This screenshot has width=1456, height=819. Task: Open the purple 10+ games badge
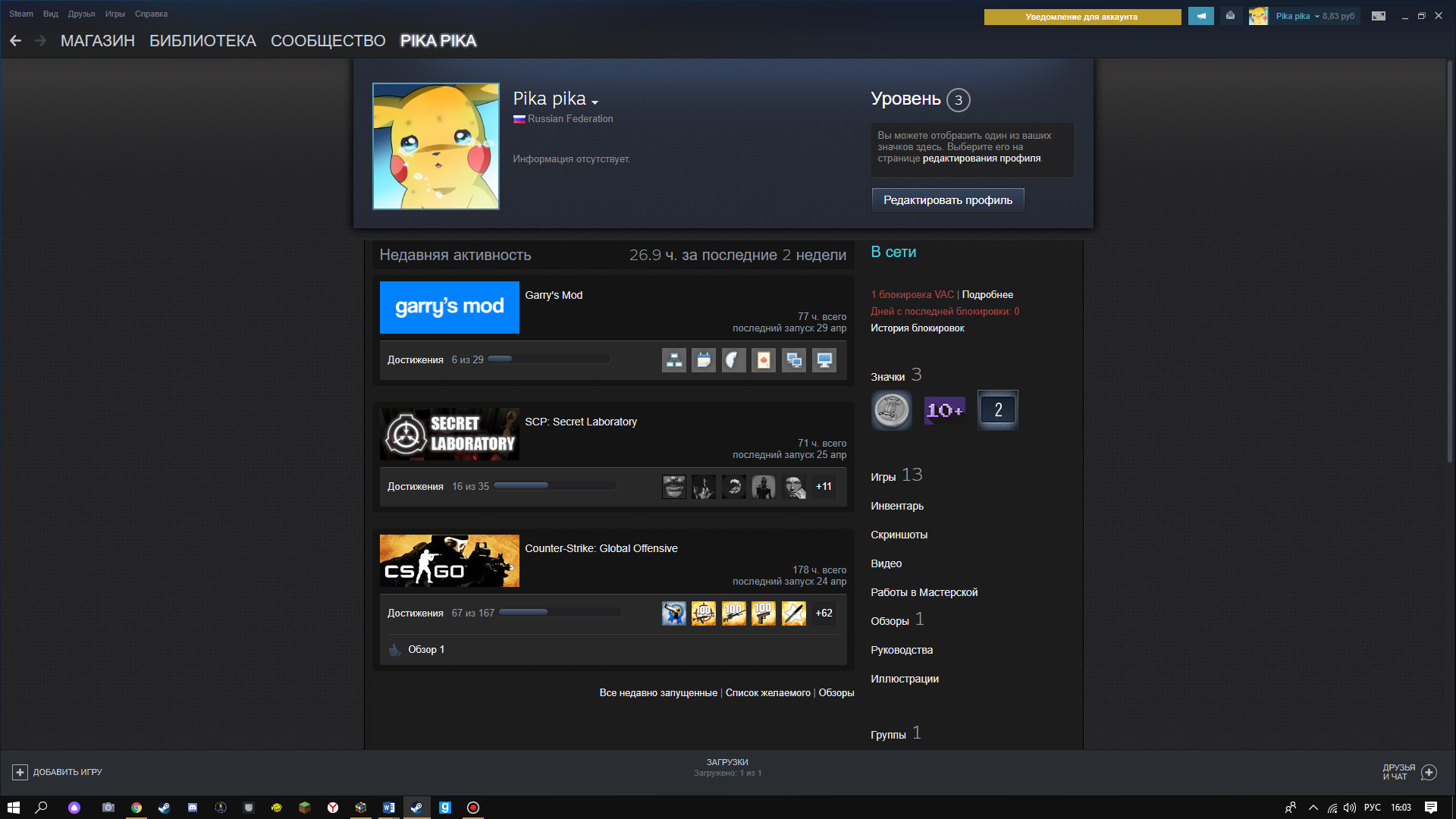[x=945, y=410]
